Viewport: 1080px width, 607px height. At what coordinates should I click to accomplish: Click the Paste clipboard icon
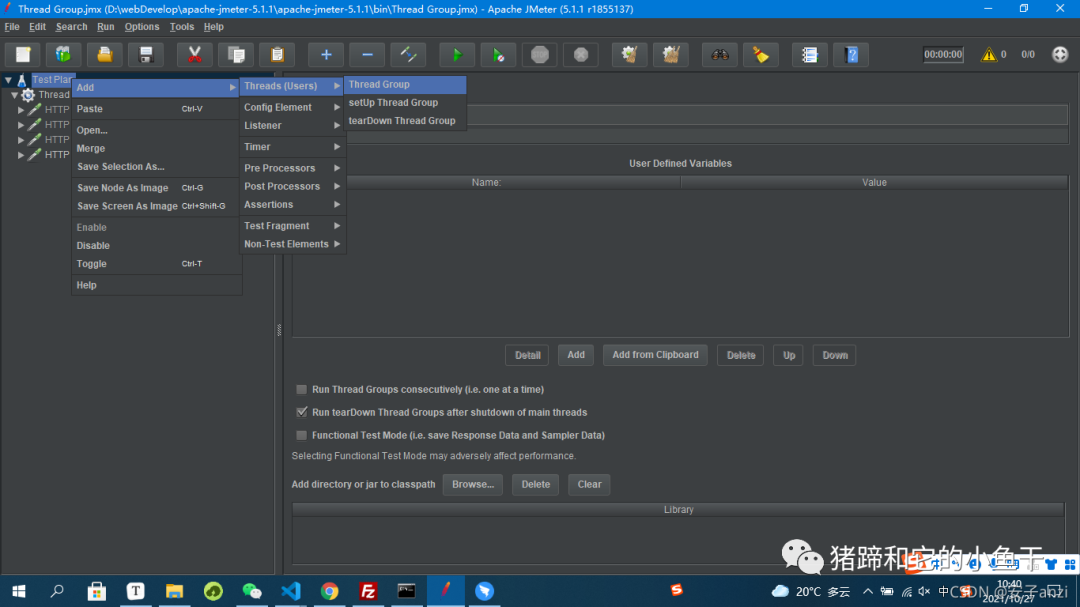point(278,54)
